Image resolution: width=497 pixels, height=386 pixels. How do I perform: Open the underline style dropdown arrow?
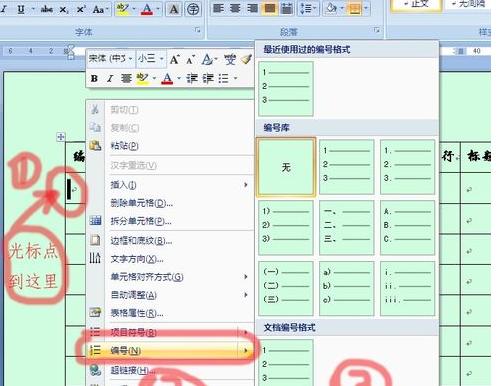[33, 9]
